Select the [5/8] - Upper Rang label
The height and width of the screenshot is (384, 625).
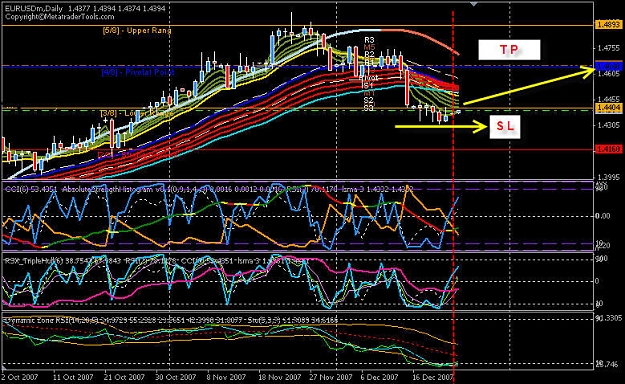[137, 30]
